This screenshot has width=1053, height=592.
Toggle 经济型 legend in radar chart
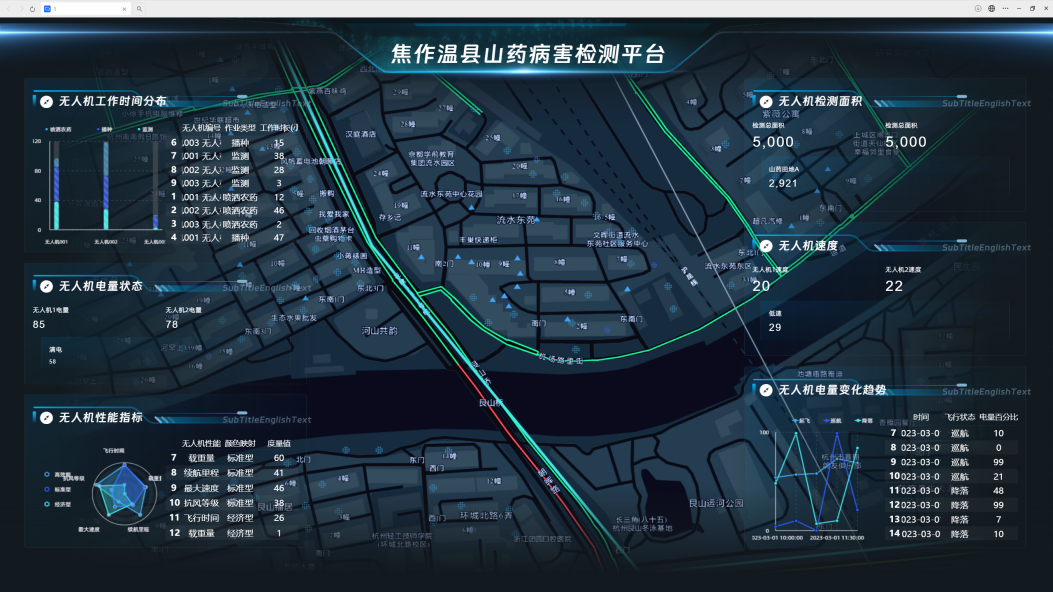57,504
